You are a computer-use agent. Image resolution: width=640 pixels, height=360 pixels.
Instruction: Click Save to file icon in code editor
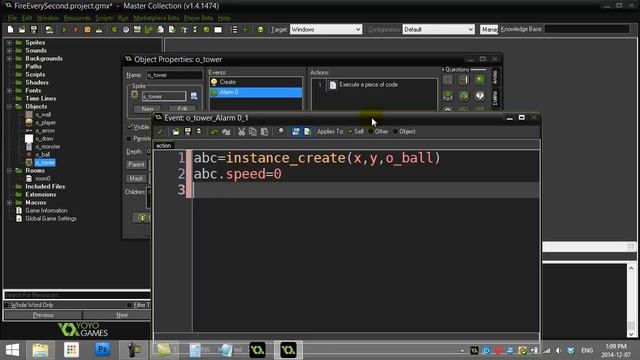point(188,131)
